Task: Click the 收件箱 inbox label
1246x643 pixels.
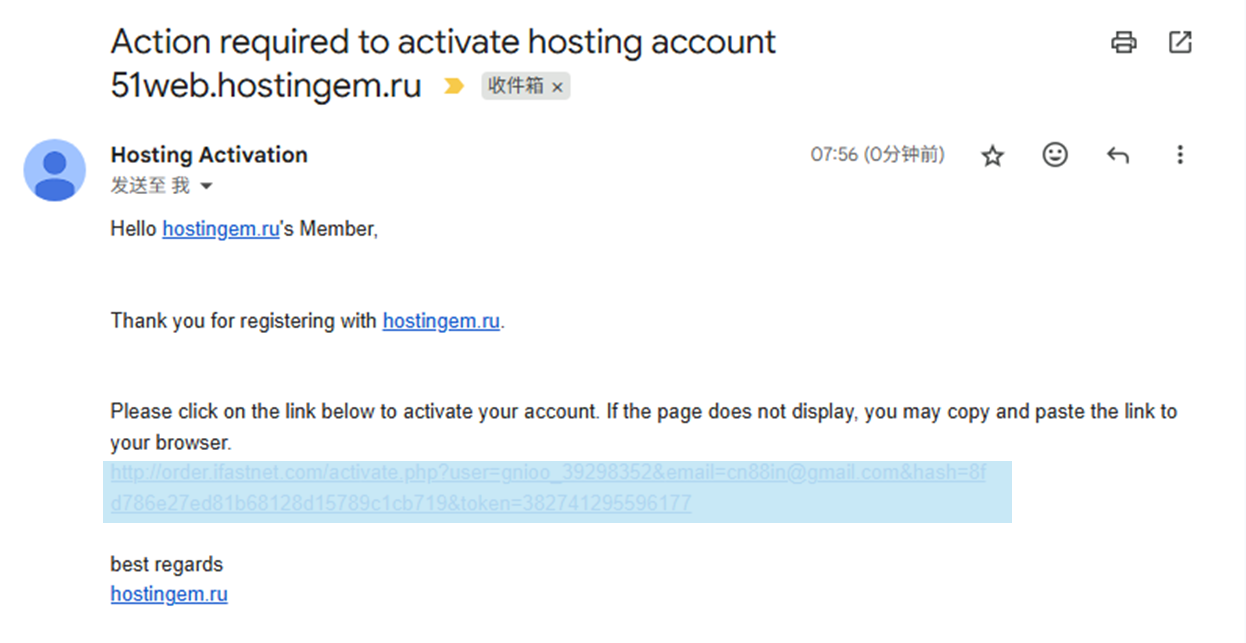Action: pyautogui.click(x=515, y=86)
